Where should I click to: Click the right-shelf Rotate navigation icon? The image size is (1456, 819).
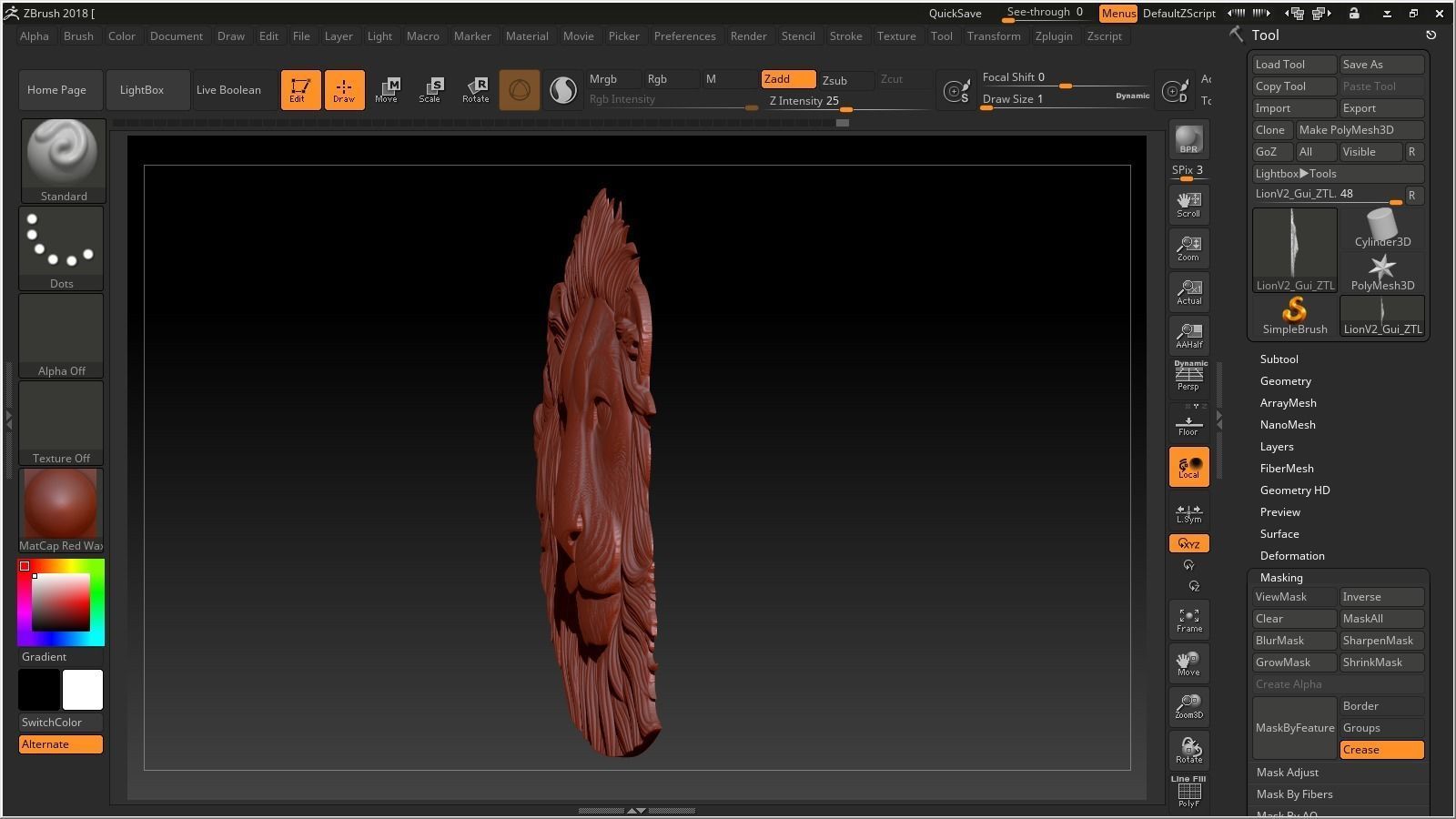pyautogui.click(x=1188, y=751)
